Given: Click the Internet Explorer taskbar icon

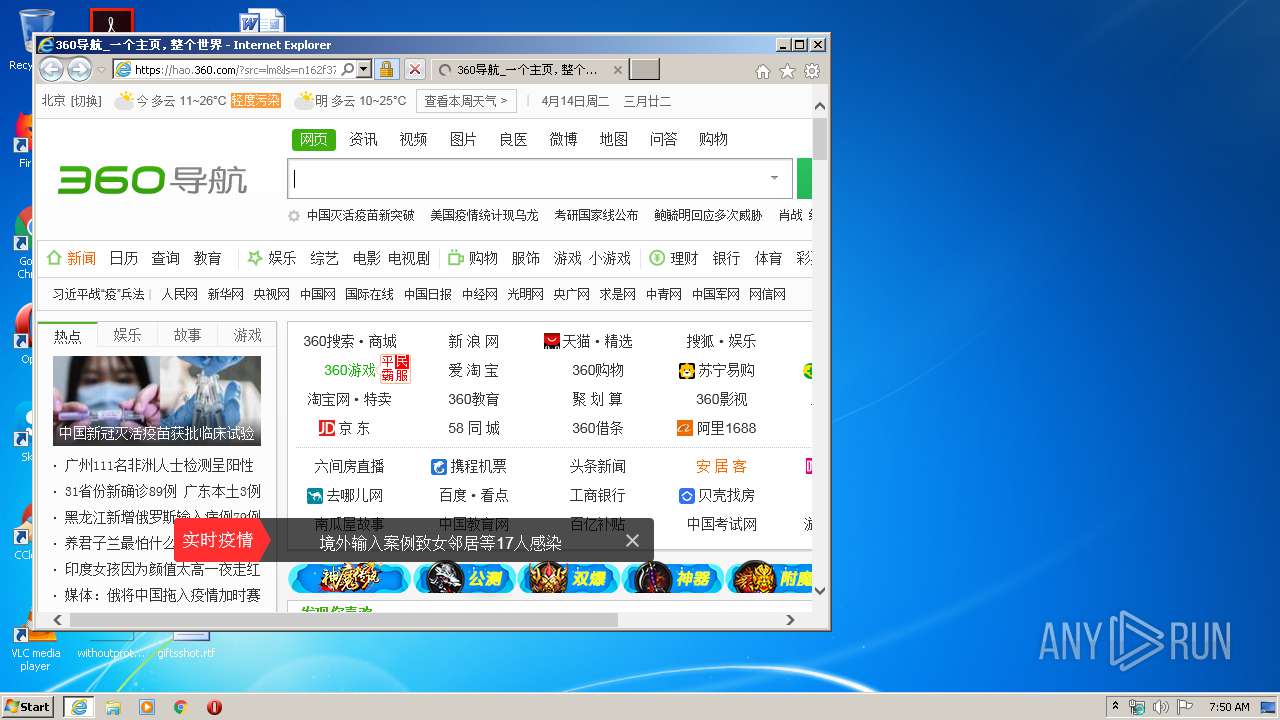Looking at the screenshot, I should [79, 707].
